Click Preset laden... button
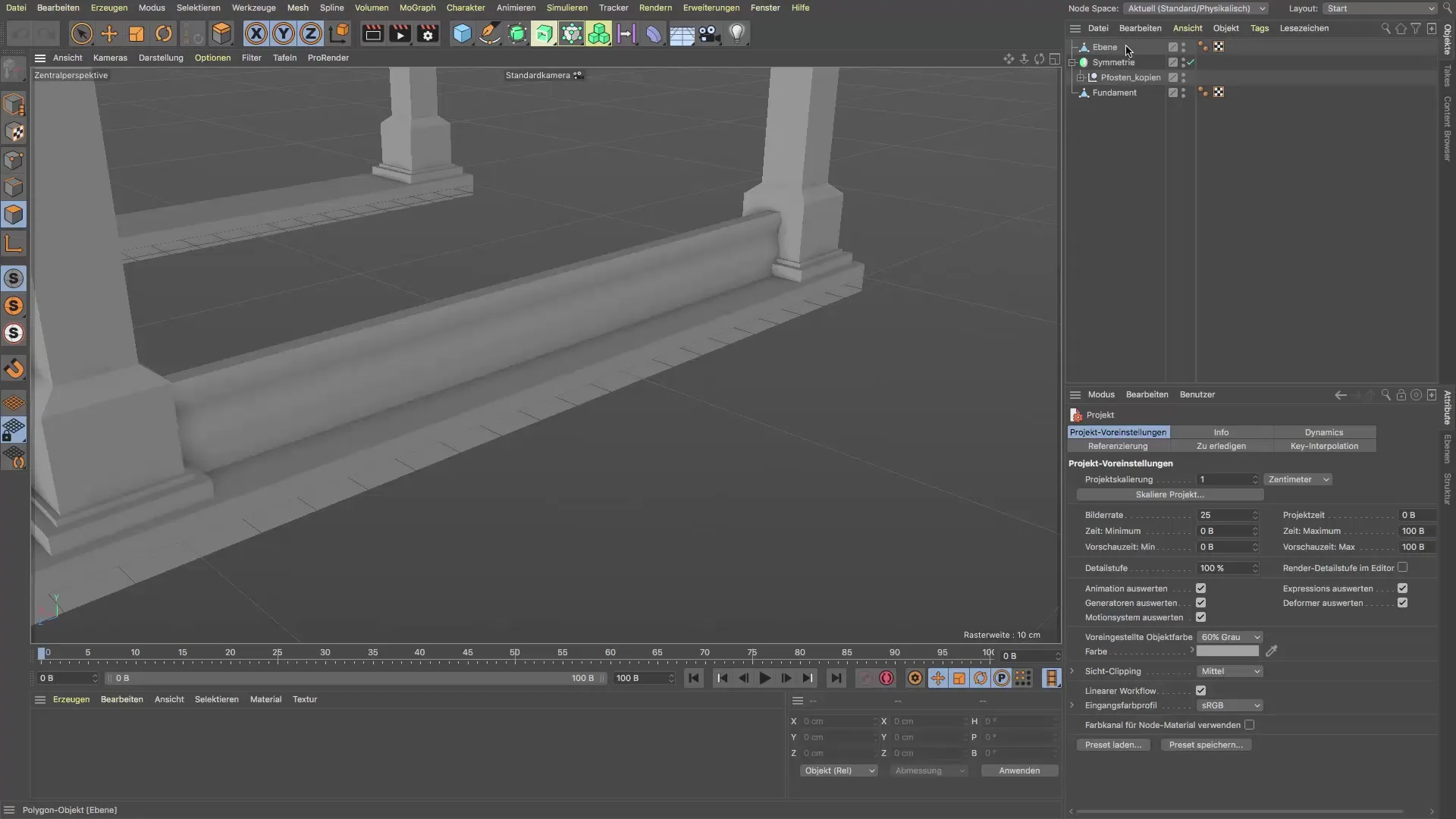1456x819 pixels. pyautogui.click(x=1113, y=745)
